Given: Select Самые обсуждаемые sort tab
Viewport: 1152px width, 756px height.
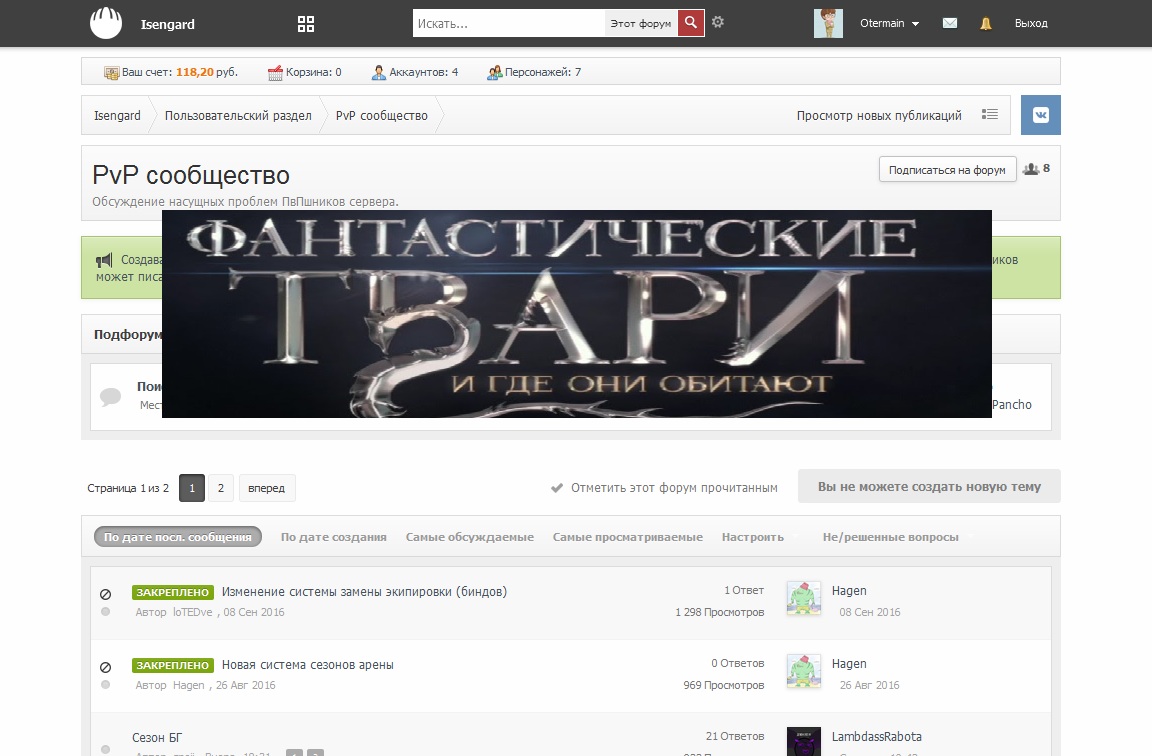Looking at the screenshot, I should [x=469, y=537].
